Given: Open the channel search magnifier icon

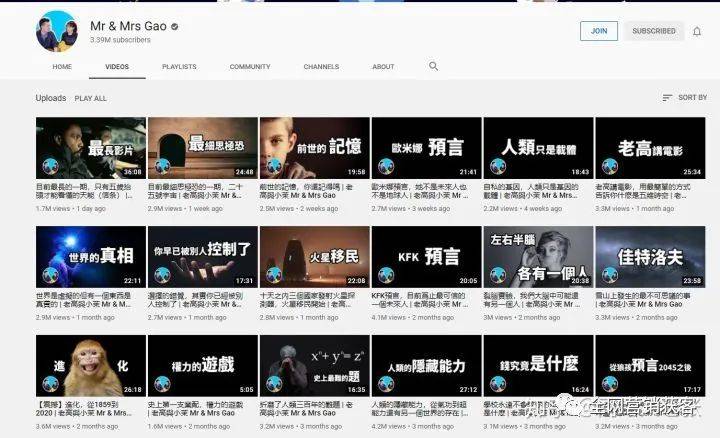Looking at the screenshot, I should (433, 66).
